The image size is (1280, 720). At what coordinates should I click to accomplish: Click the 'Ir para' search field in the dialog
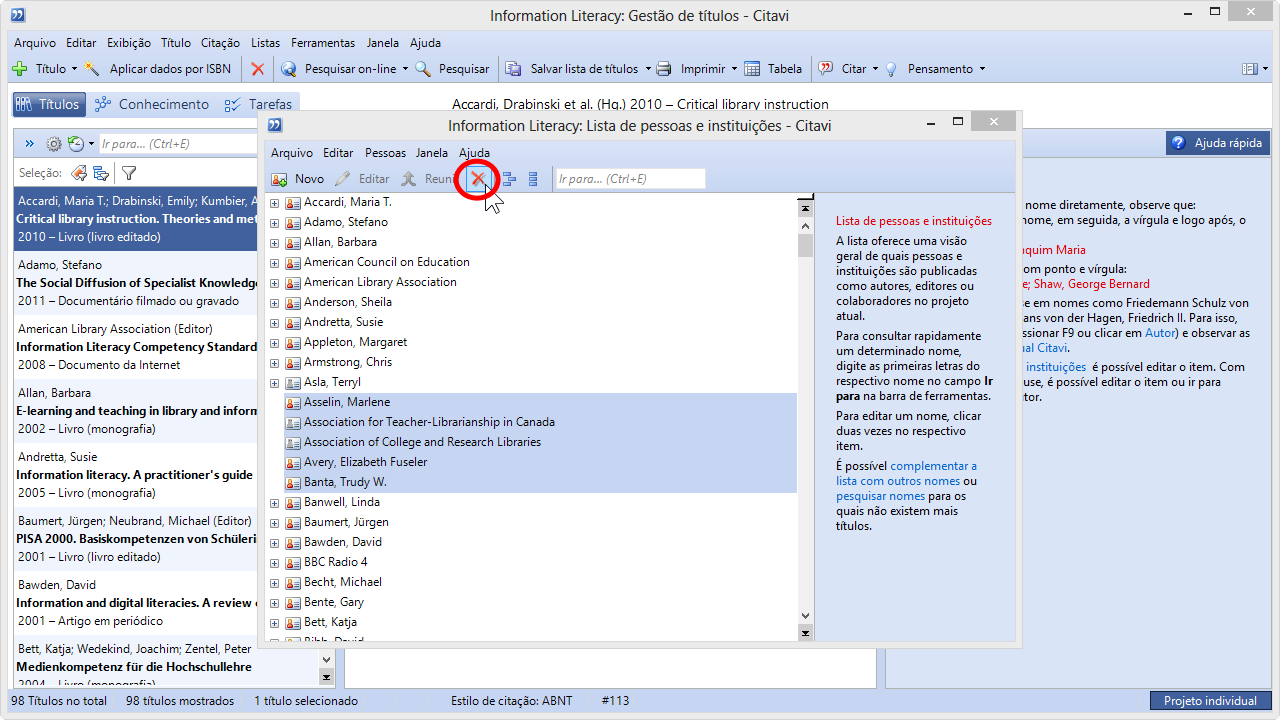pyautogui.click(x=630, y=179)
